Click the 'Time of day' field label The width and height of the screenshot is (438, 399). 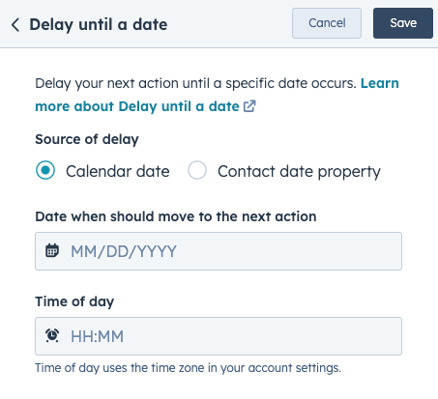(x=75, y=302)
